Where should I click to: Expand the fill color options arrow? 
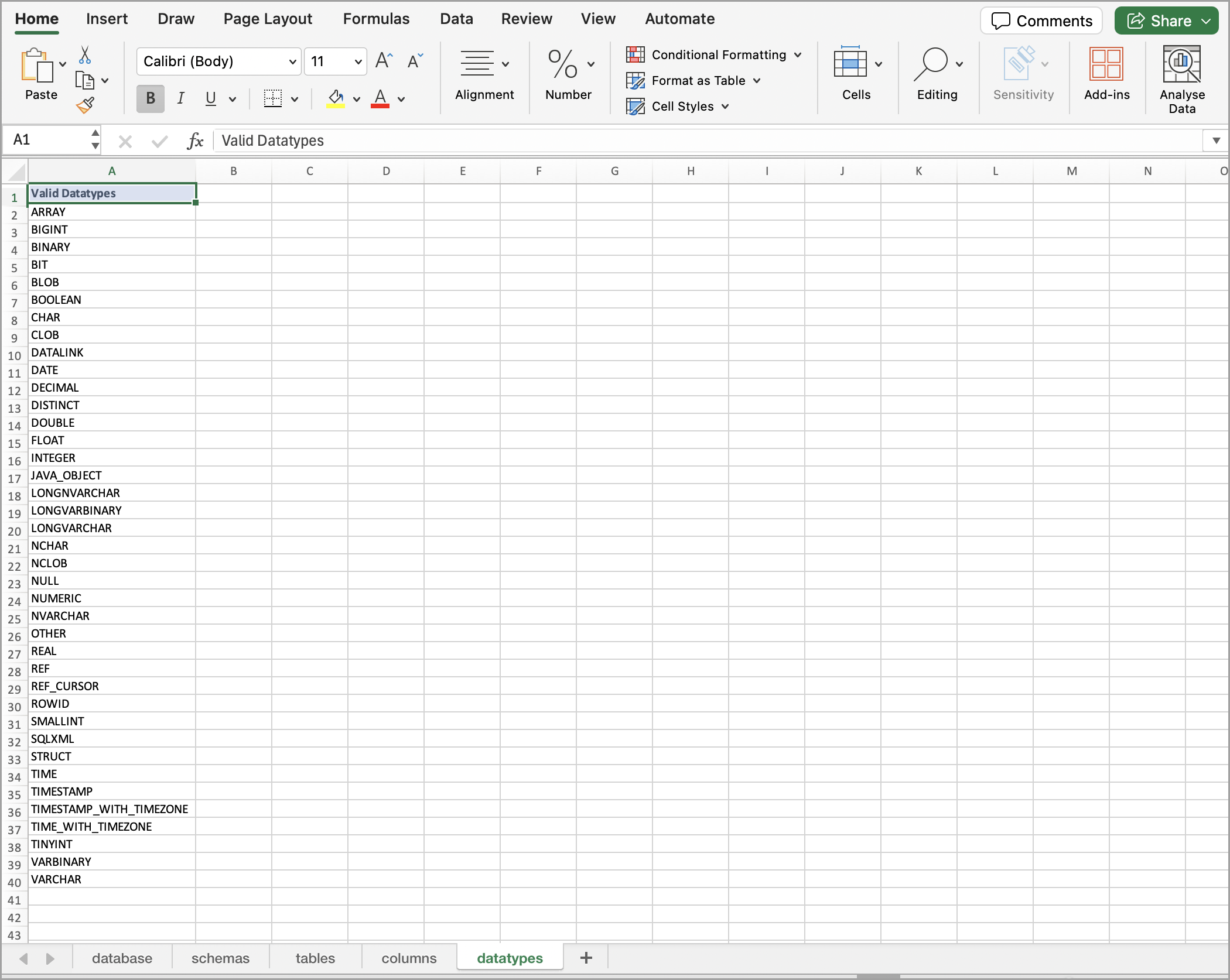356,99
